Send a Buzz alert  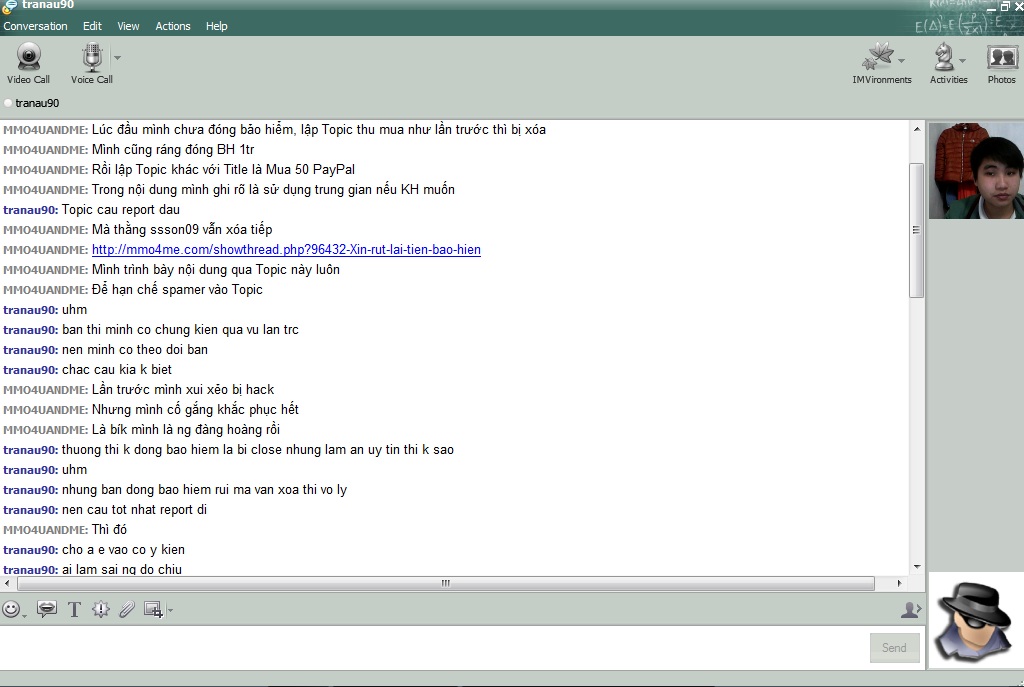click(101, 609)
